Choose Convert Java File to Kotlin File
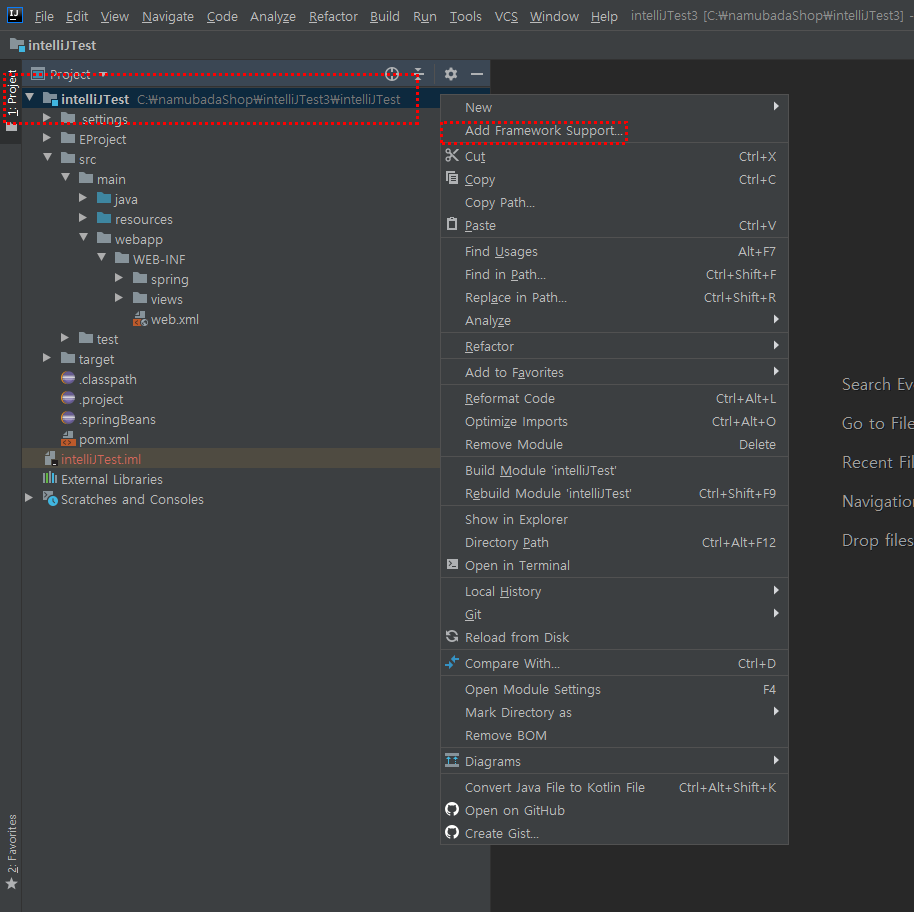The height and width of the screenshot is (912, 914). pos(614,787)
